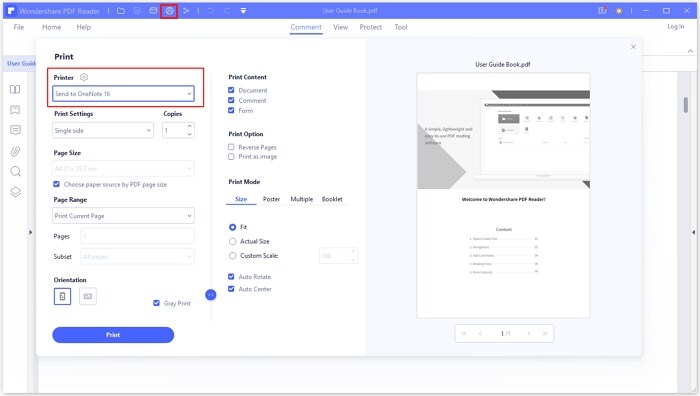The image size is (700, 396).
Task: Click the email icon in title toolbar
Action: point(153,11)
